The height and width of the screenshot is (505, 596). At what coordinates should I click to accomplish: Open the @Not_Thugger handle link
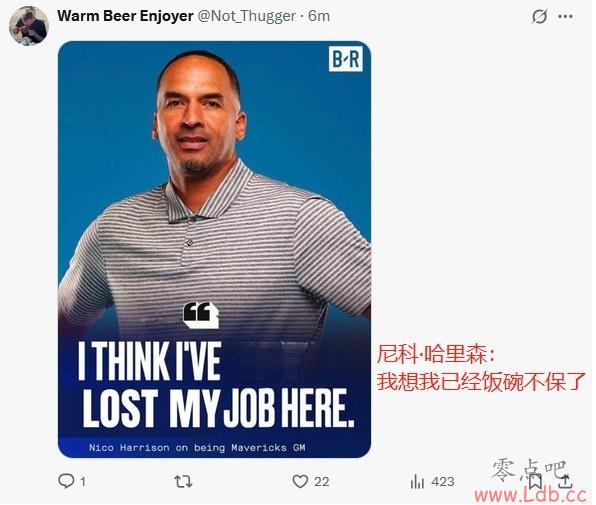tap(247, 16)
